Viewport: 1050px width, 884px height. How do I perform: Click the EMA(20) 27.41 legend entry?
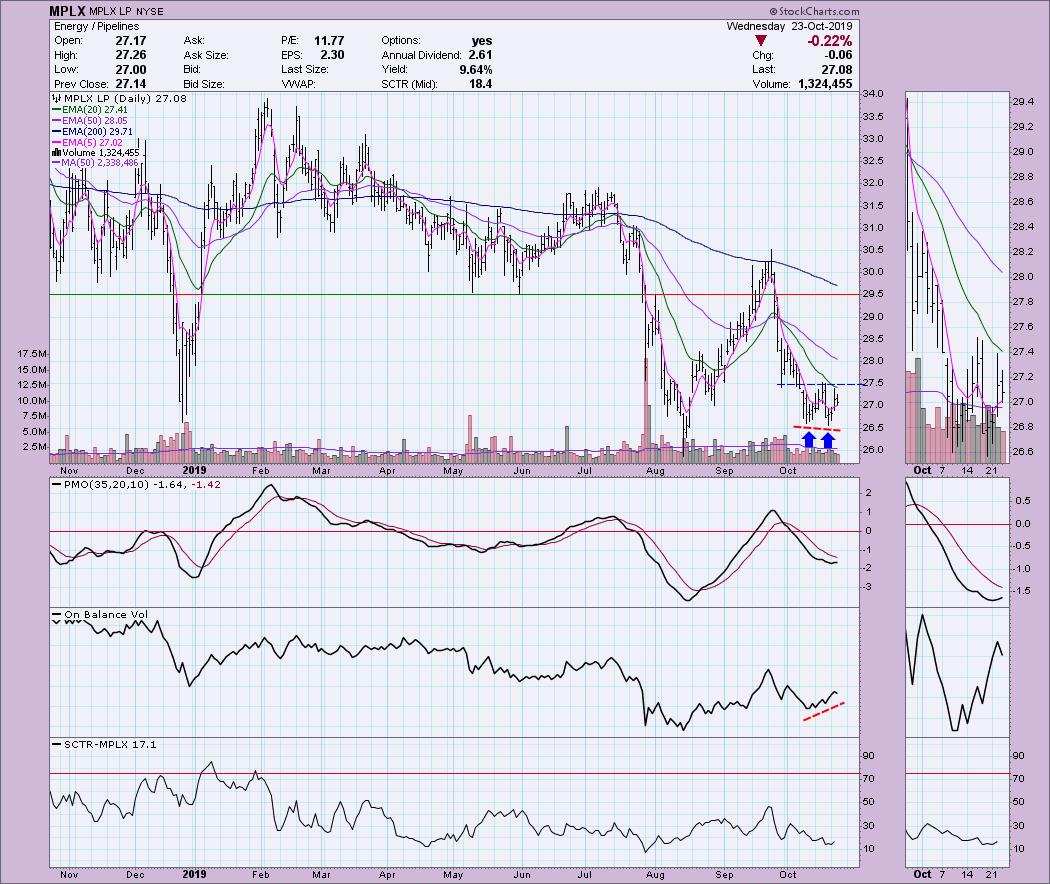[x=94, y=110]
